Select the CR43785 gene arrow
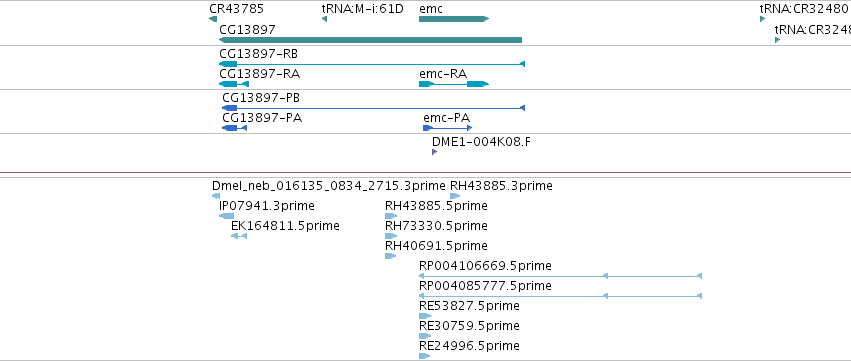The image size is (851, 361). tap(213, 19)
